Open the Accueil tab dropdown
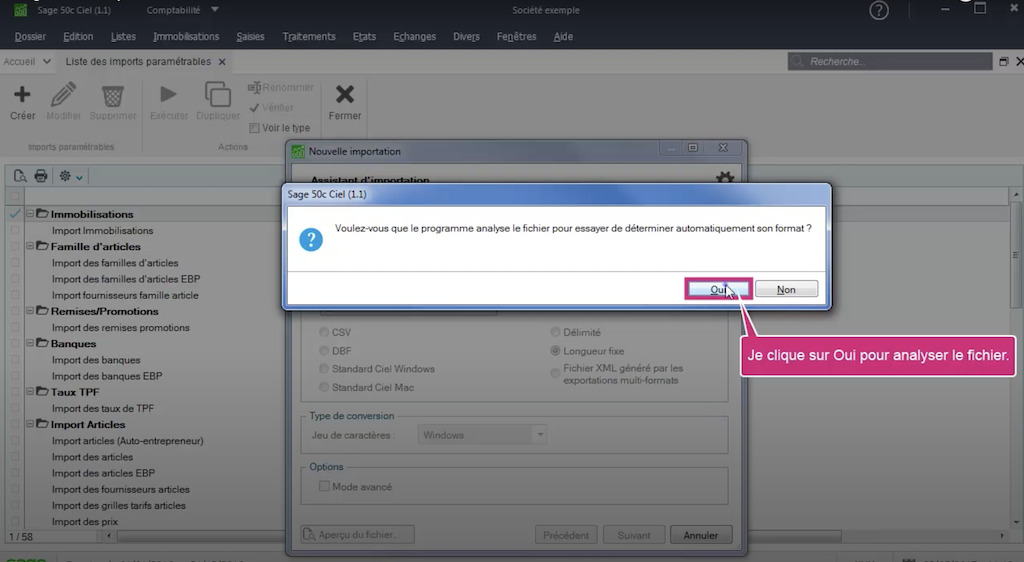Viewport: 1024px width, 562px height. point(46,61)
